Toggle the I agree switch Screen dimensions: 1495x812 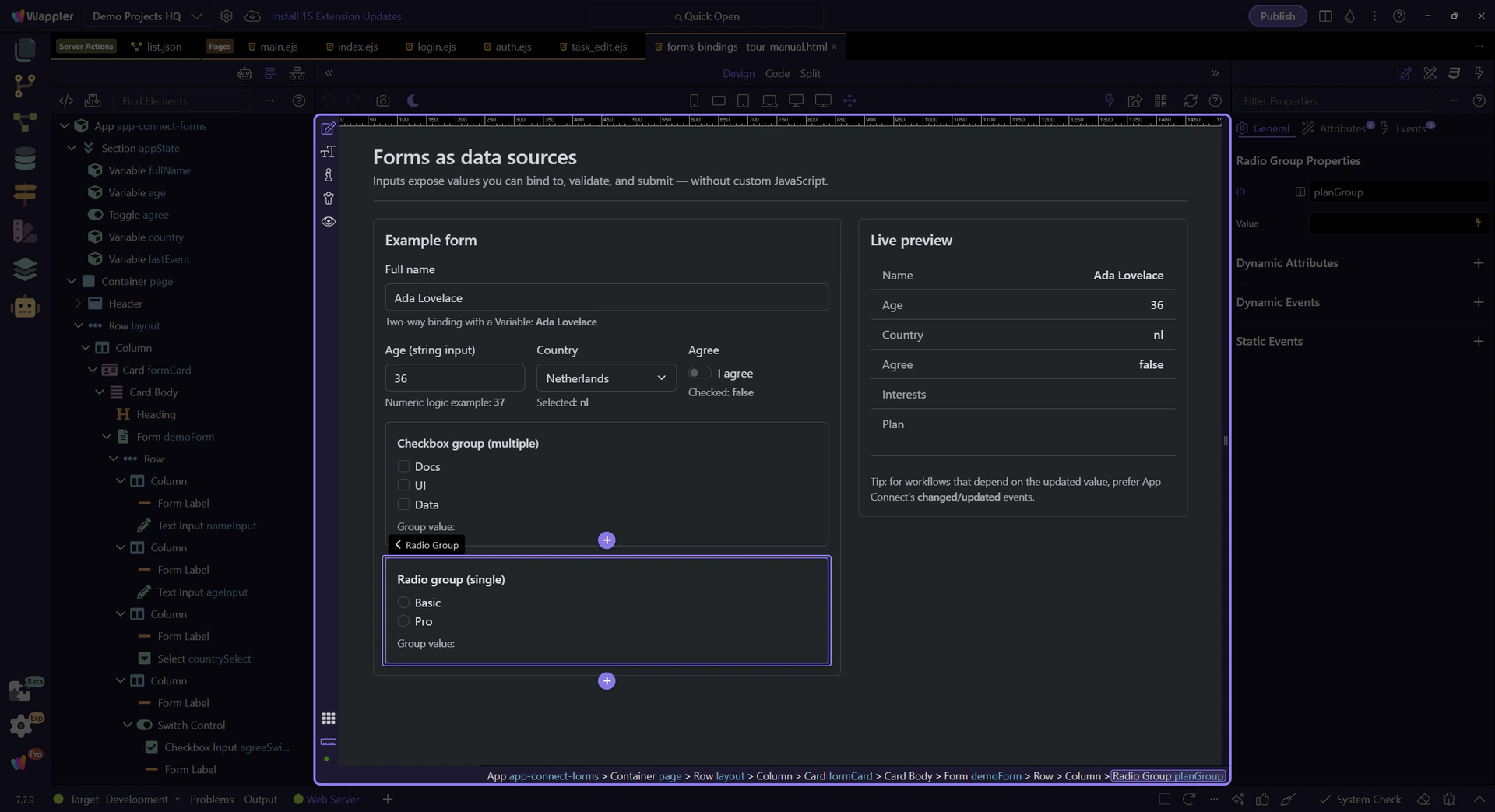699,373
